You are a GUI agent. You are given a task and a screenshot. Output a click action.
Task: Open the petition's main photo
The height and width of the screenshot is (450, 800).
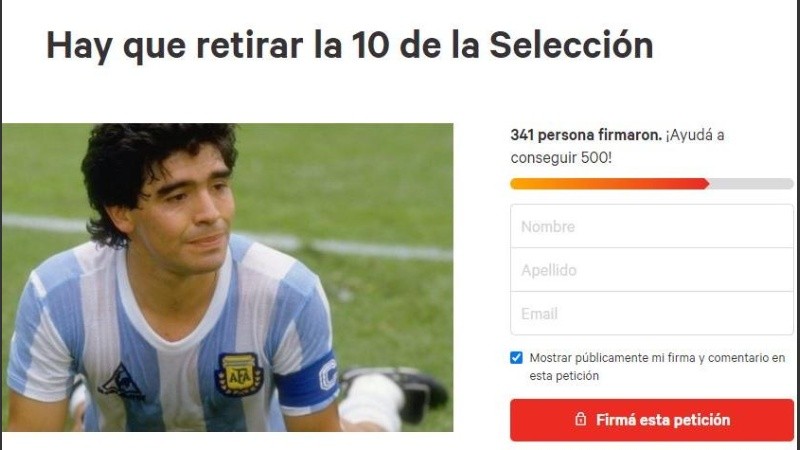click(228, 278)
